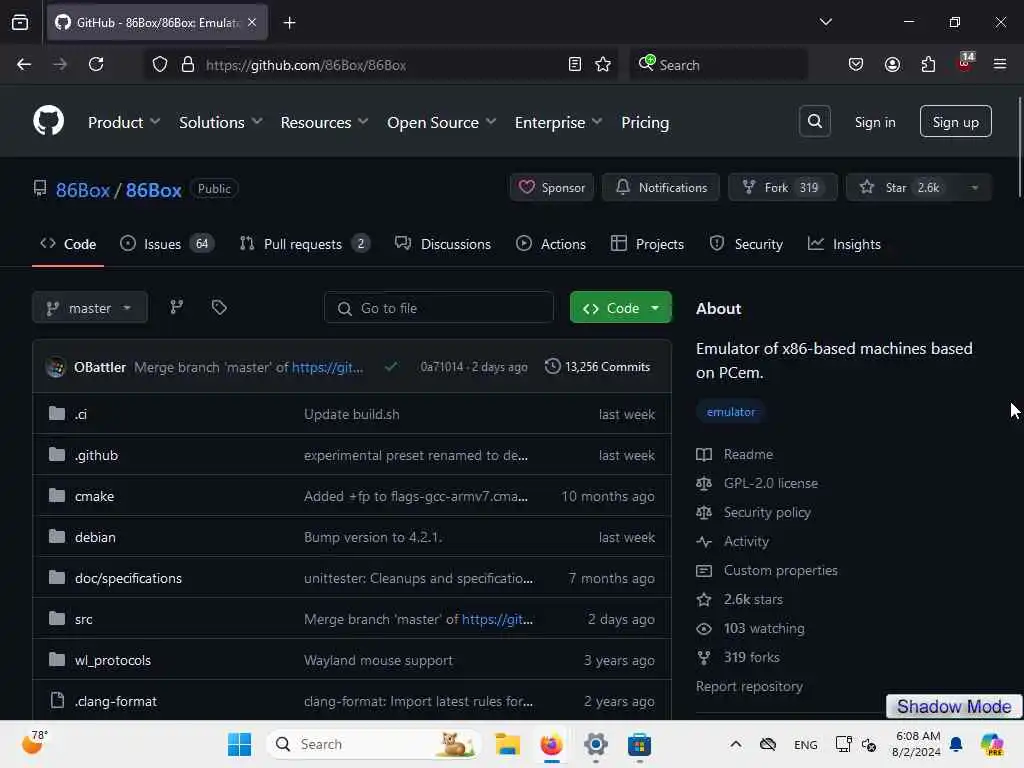Star the 86Box repository

[902, 187]
